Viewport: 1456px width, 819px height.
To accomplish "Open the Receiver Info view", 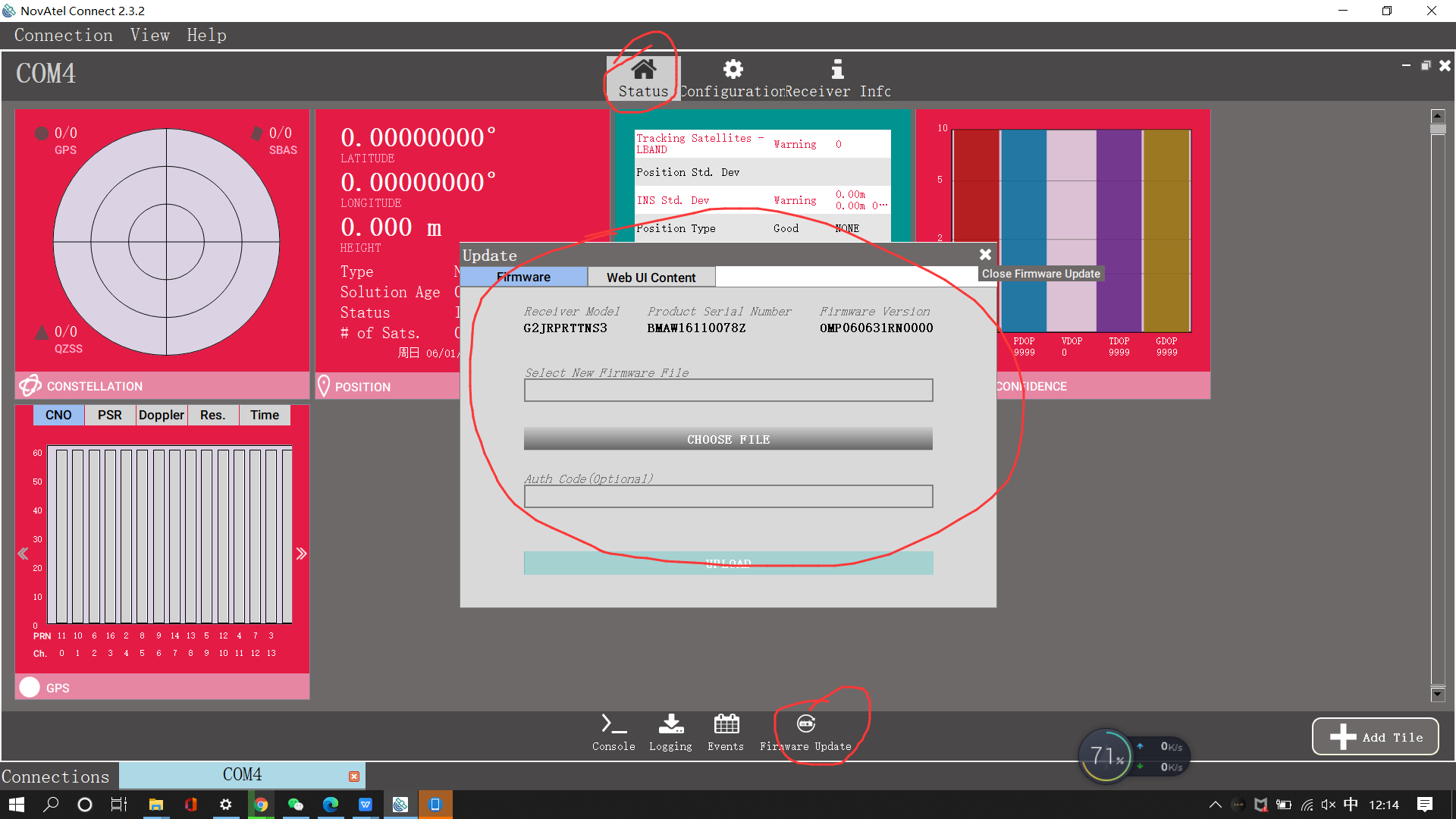I will tap(837, 76).
